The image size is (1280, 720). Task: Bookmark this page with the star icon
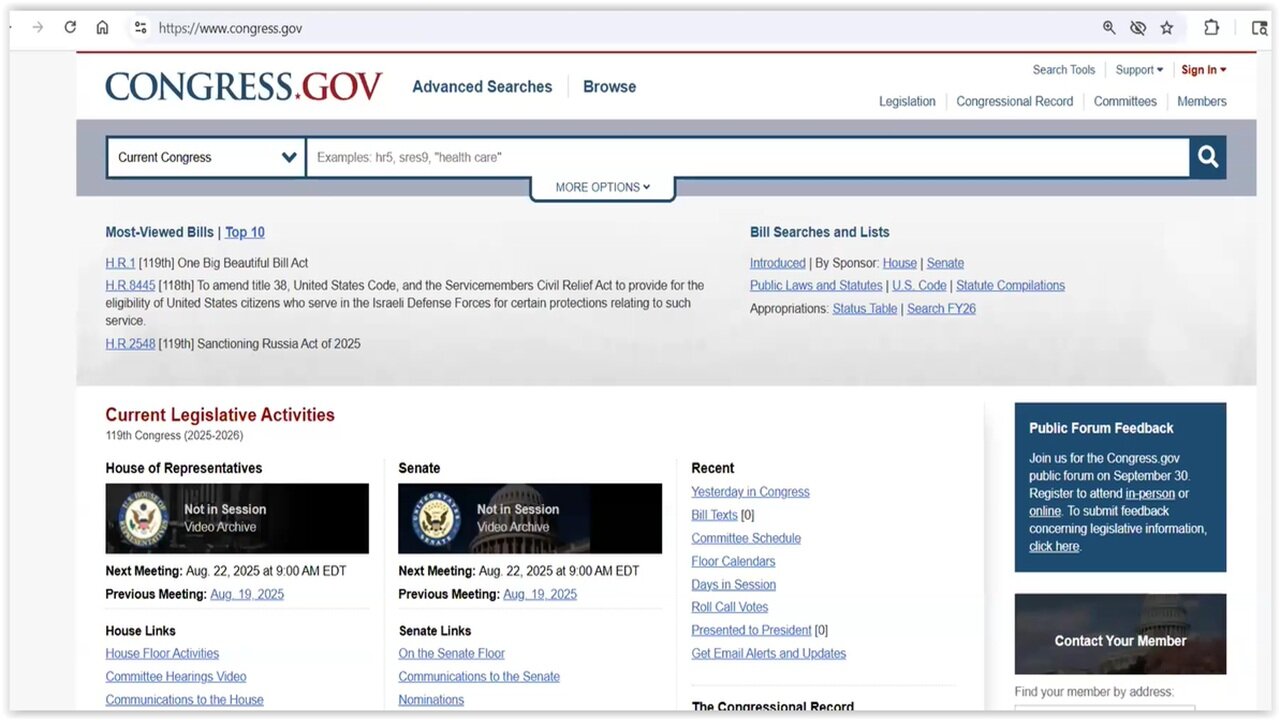[x=1167, y=28]
